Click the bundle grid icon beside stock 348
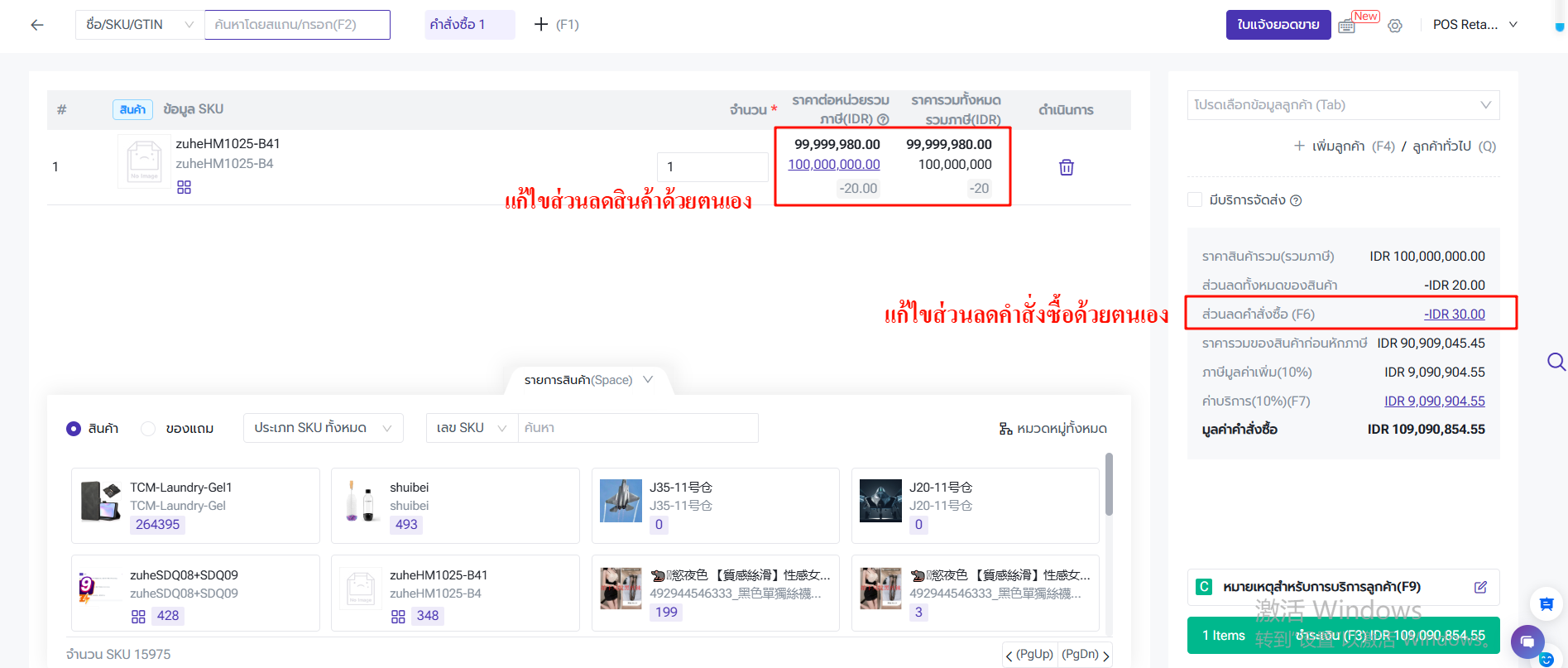This screenshot has height=668, width=1568. coord(398,617)
